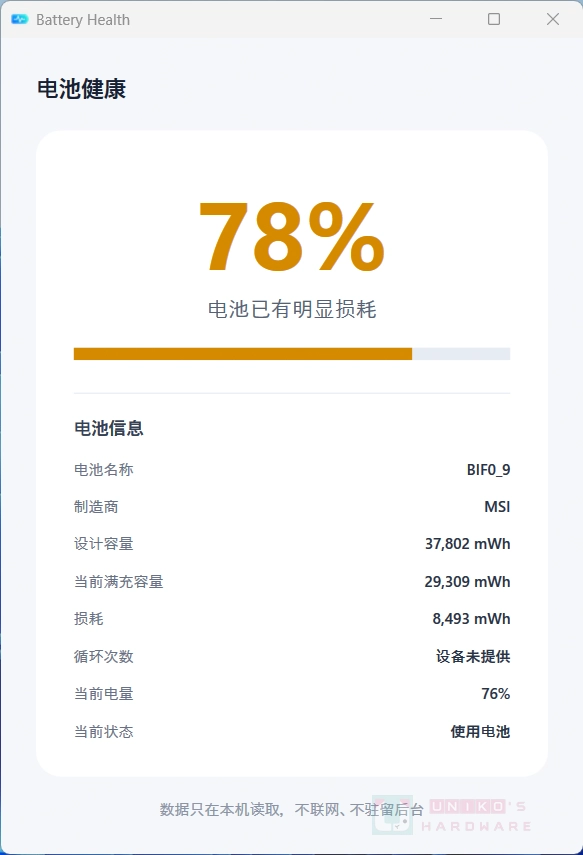Click the 电池健康 page heading
The height and width of the screenshot is (855, 583).
81,89
